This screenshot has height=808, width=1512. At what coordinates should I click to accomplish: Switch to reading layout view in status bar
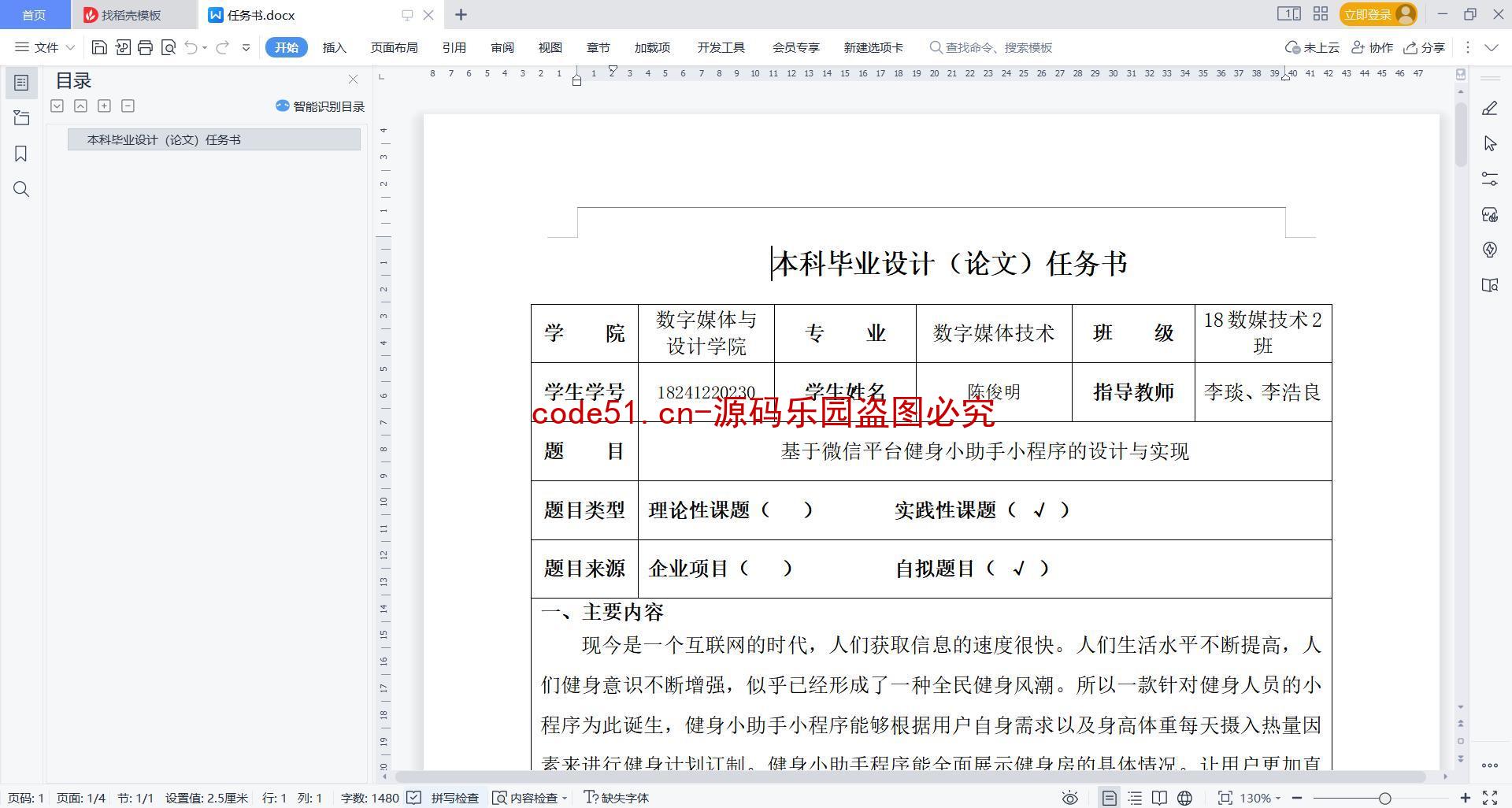(x=1159, y=798)
